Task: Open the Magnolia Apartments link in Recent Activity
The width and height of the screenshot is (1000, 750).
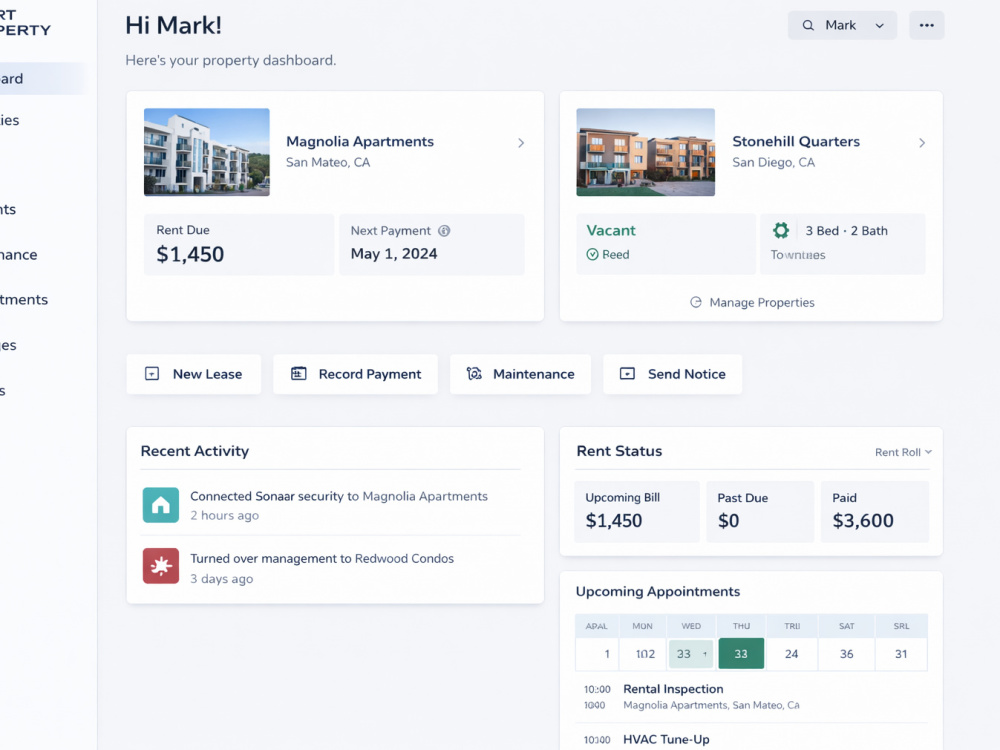Action: pyautogui.click(x=425, y=496)
